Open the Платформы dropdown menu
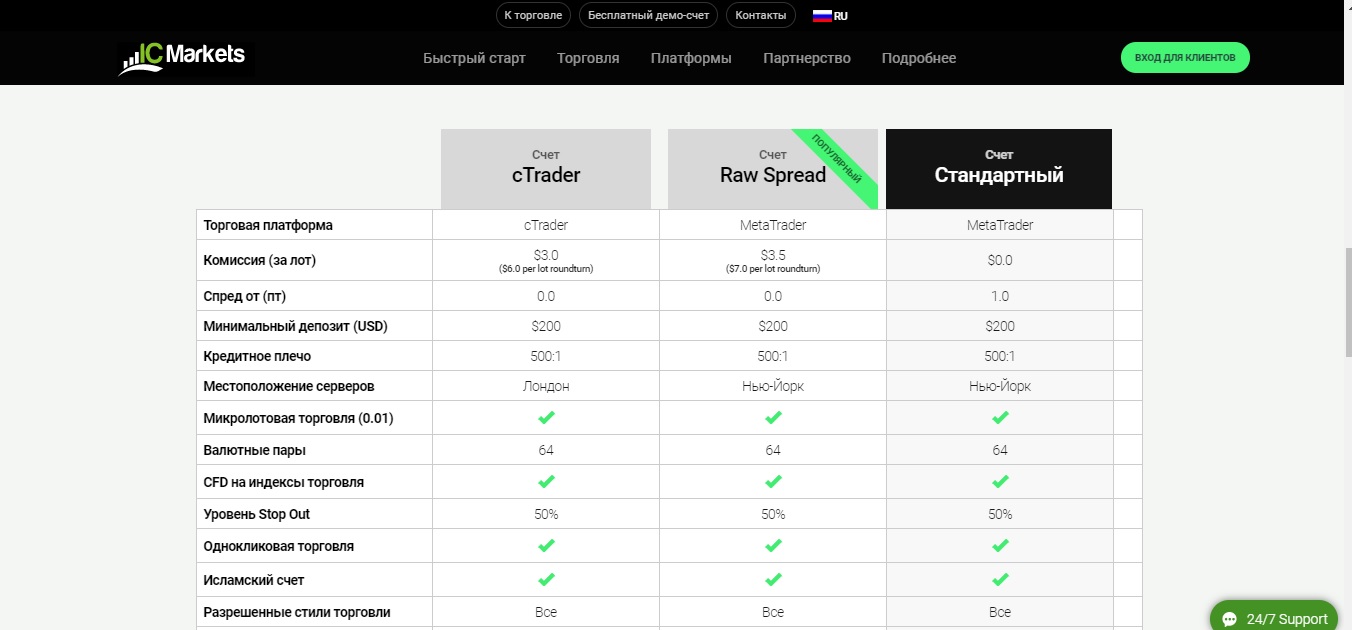 690,58
